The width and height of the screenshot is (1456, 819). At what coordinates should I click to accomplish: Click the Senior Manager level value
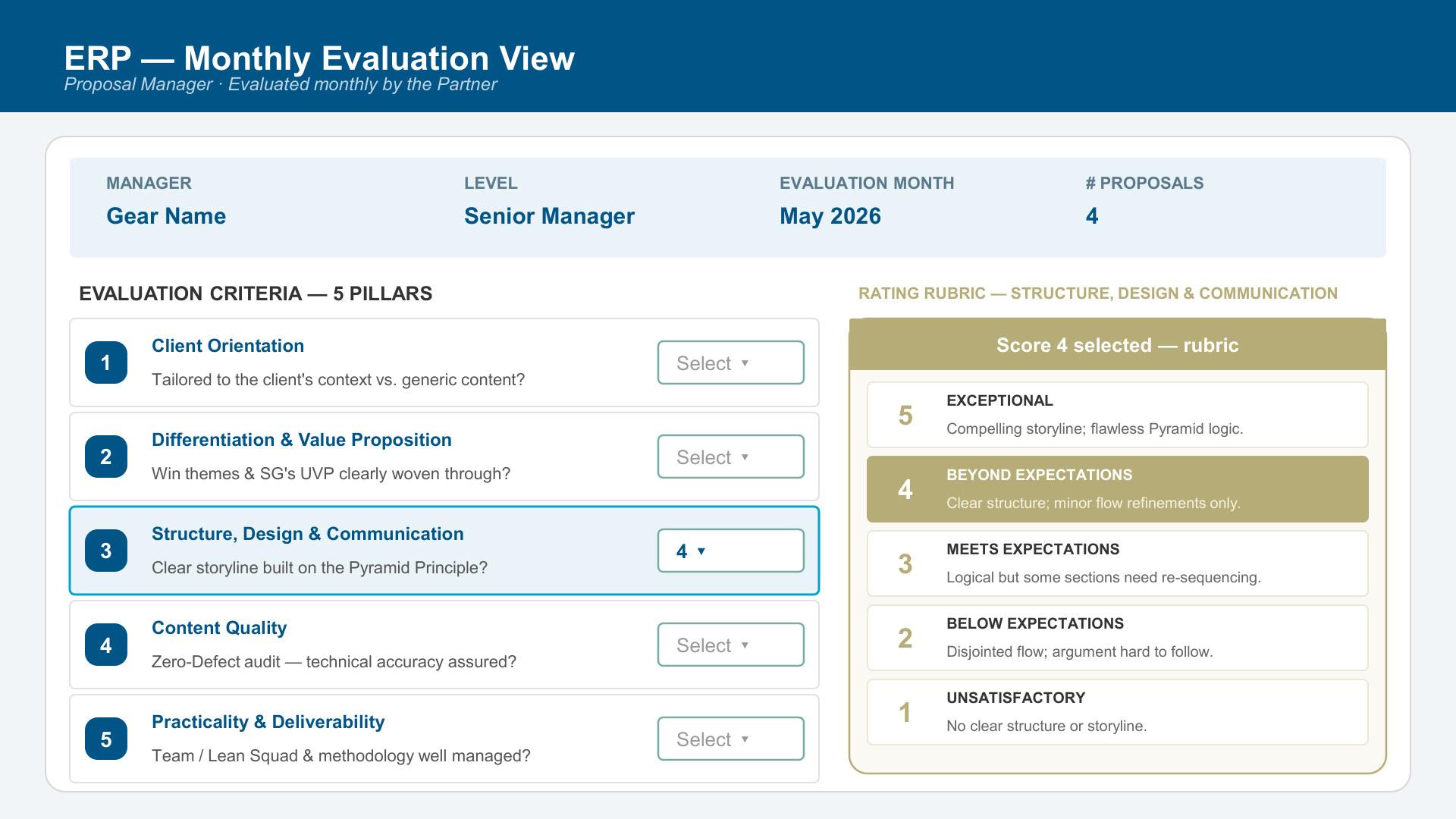pos(549,216)
